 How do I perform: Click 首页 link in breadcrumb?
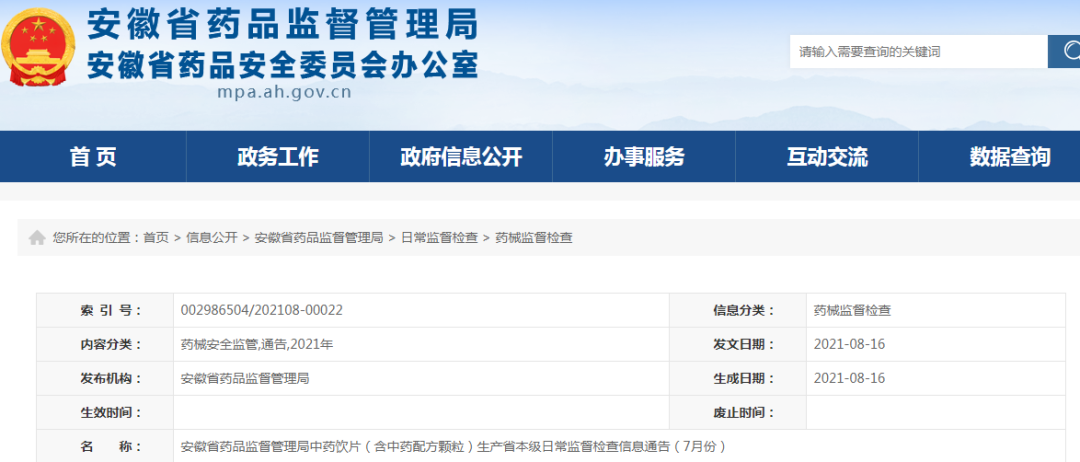(x=156, y=238)
